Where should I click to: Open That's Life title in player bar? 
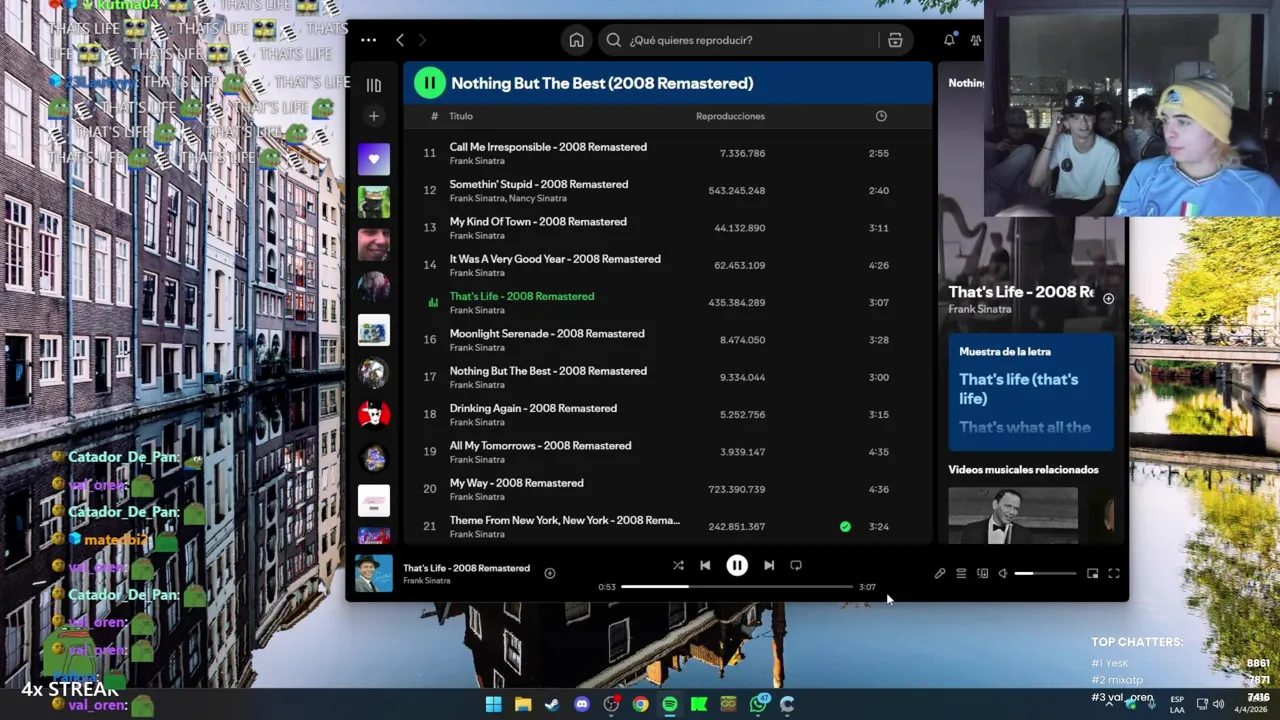click(466, 568)
